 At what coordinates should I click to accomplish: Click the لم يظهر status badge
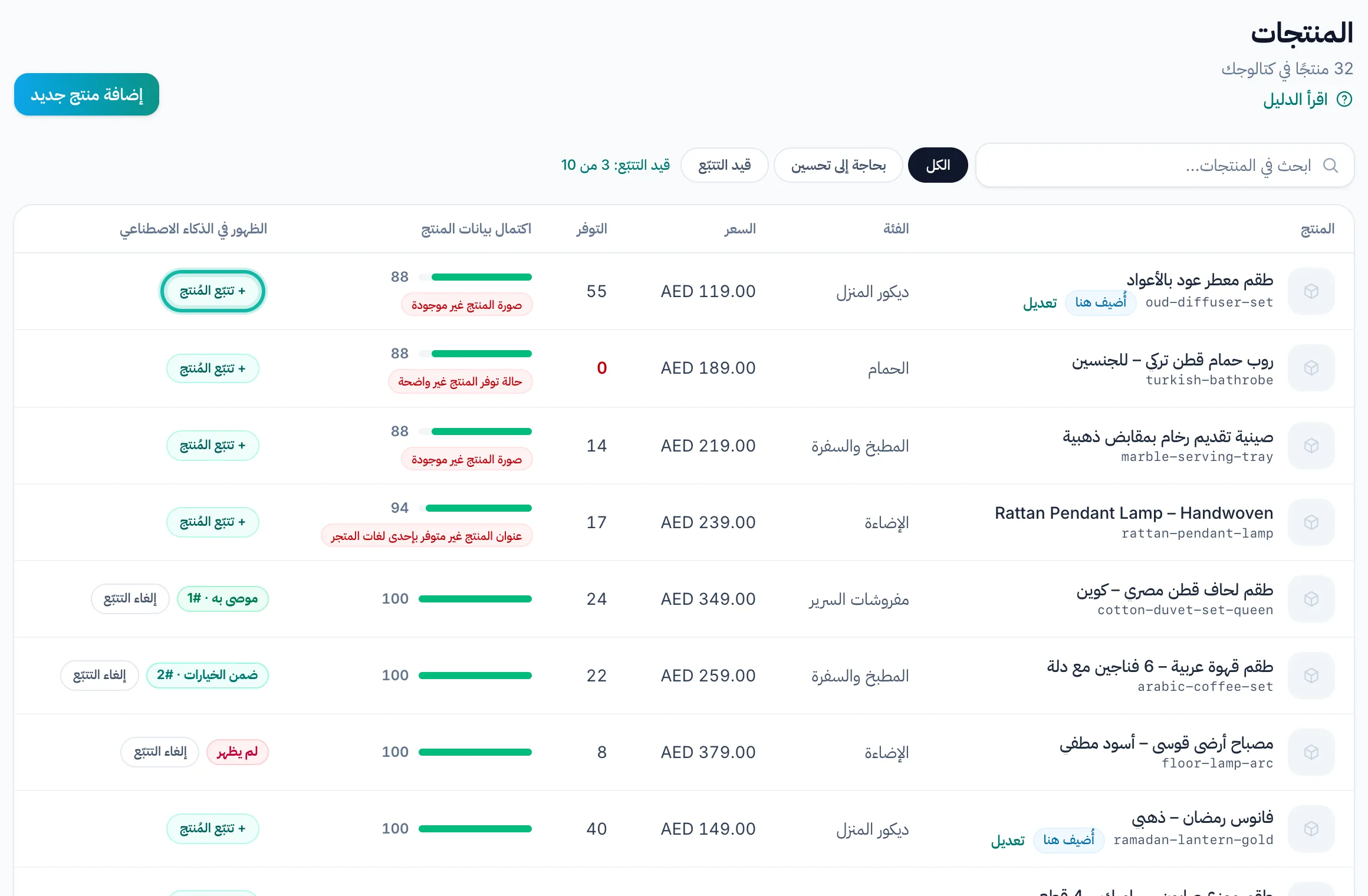pyautogui.click(x=237, y=752)
